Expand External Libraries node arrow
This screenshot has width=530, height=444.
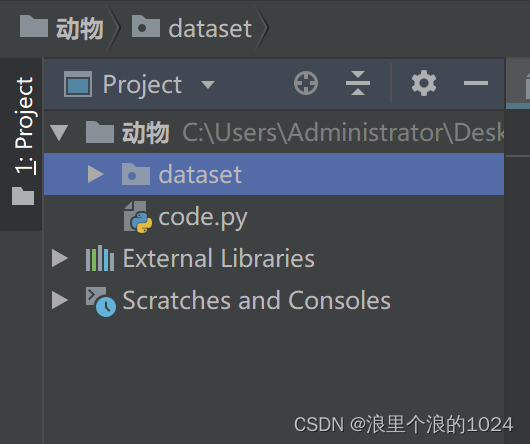60,258
